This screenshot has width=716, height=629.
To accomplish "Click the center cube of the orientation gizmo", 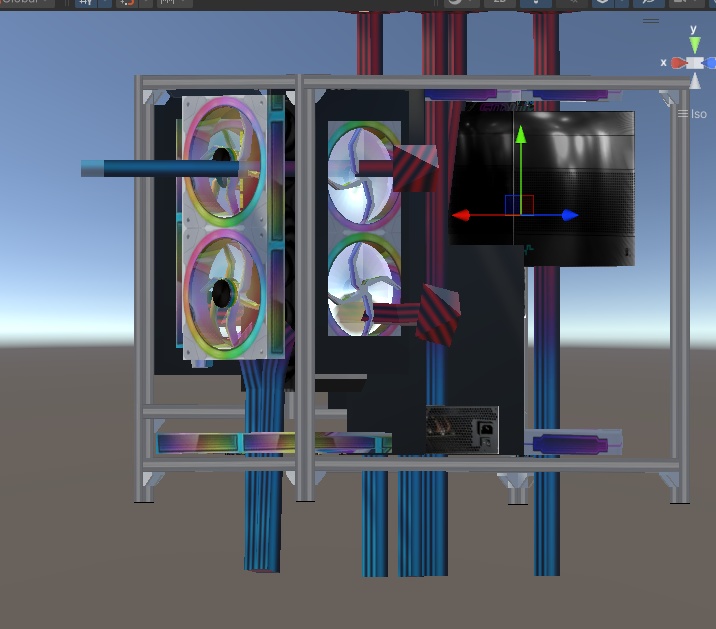I will pos(695,63).
